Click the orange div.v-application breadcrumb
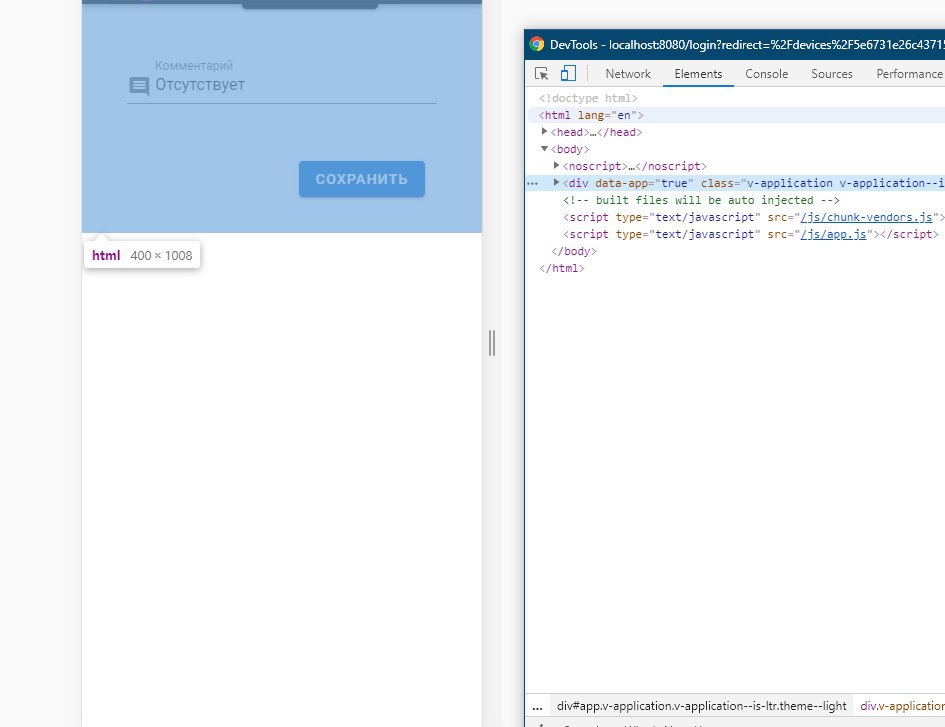Viewport: 945px width, 727px height. pyautogui.click(x=902, y=706)
